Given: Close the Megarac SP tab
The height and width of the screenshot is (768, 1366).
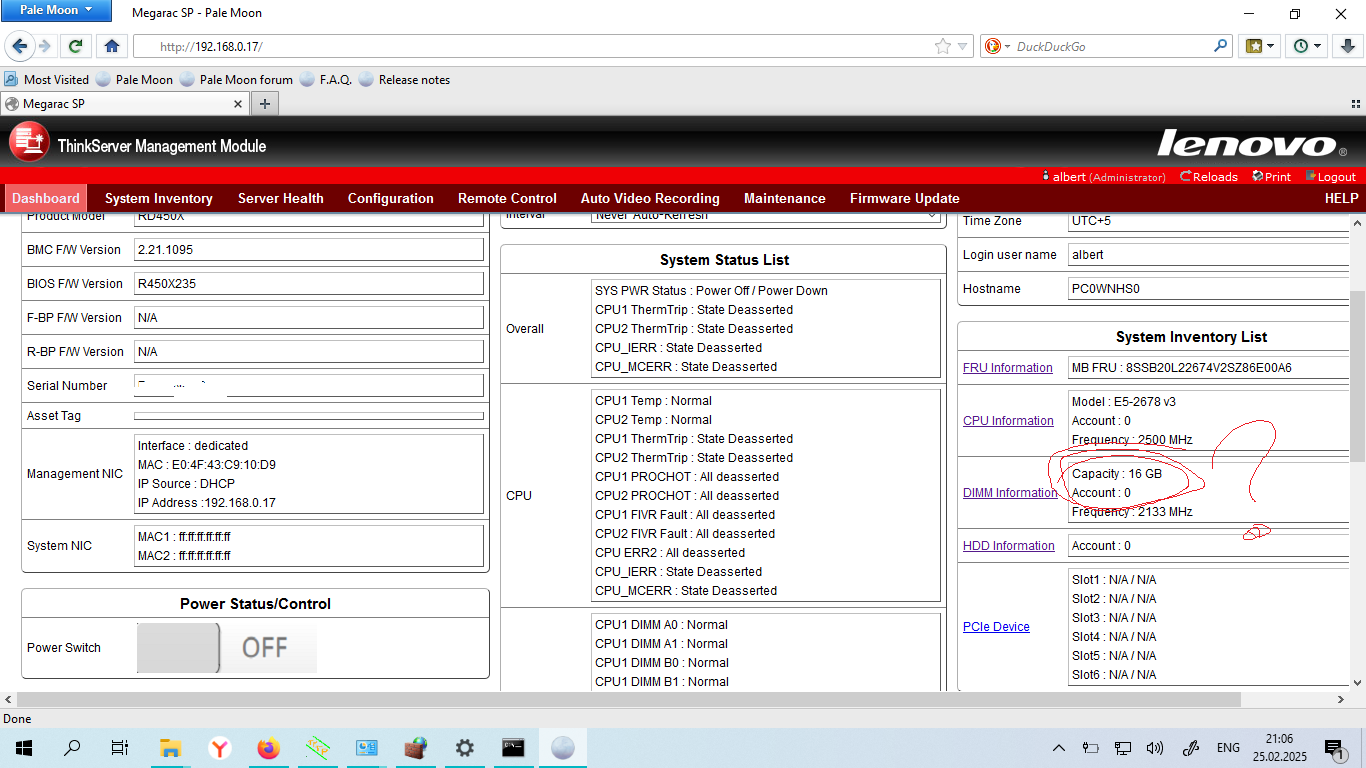Looking at the screenshot, I should [238, 103].
